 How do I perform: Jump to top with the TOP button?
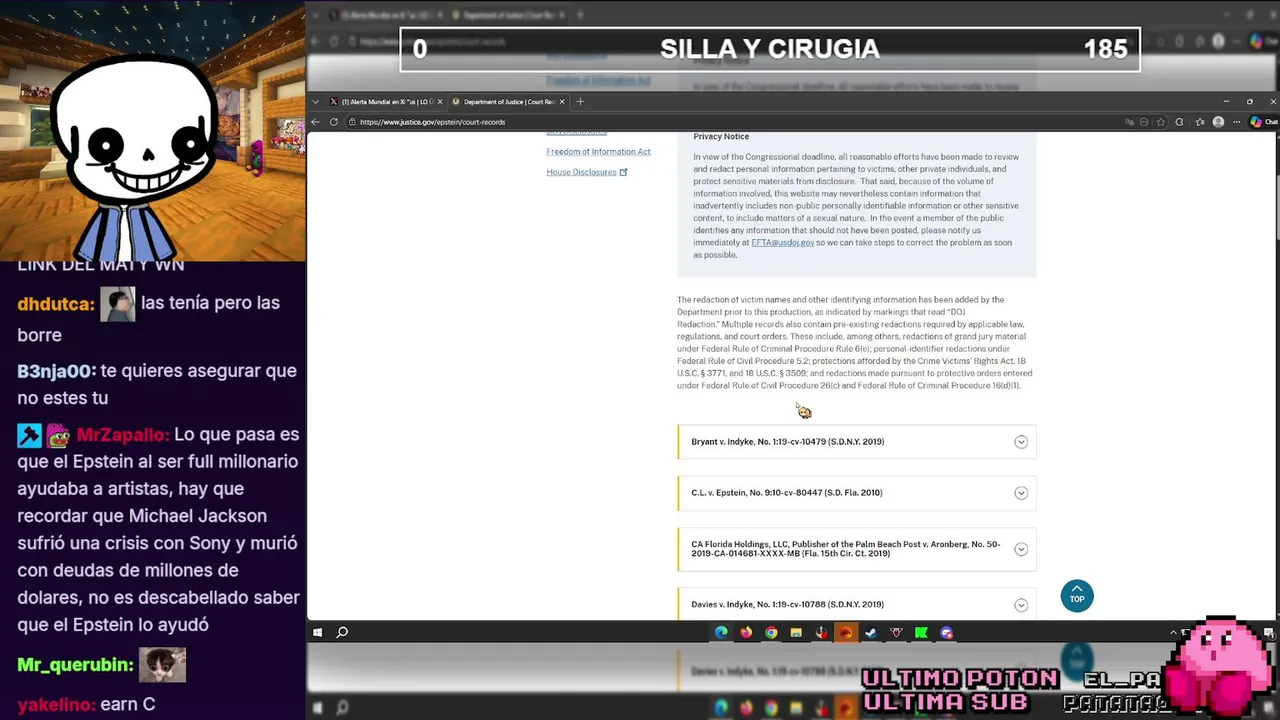(x=1077, y=596)
